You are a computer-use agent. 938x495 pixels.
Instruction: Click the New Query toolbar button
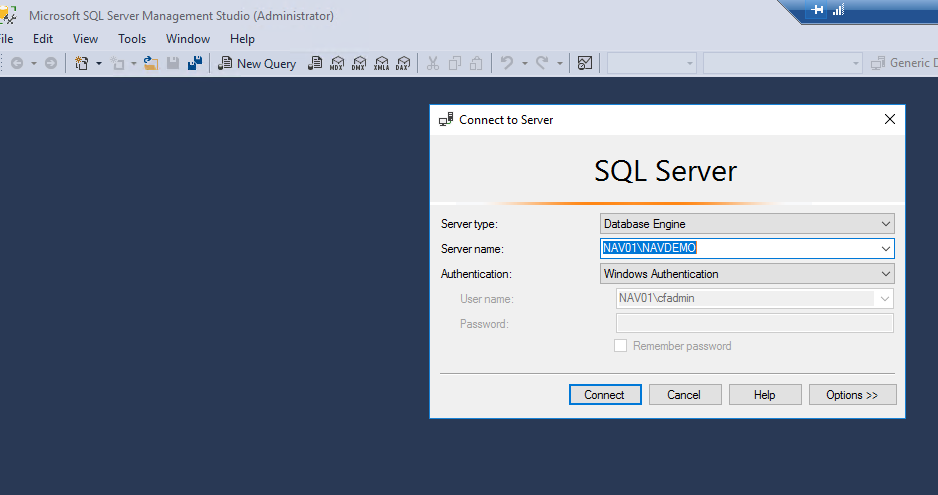click(257, 63)
